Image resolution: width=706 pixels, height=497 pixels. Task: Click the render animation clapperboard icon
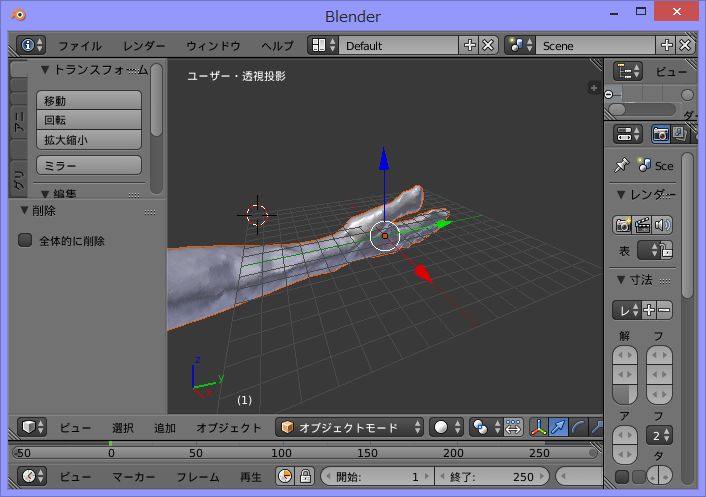point(642,225)
